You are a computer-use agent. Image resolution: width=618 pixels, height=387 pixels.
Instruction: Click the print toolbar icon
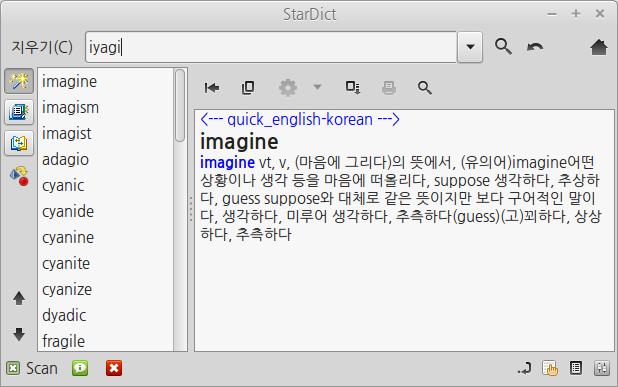coord(389,87)
